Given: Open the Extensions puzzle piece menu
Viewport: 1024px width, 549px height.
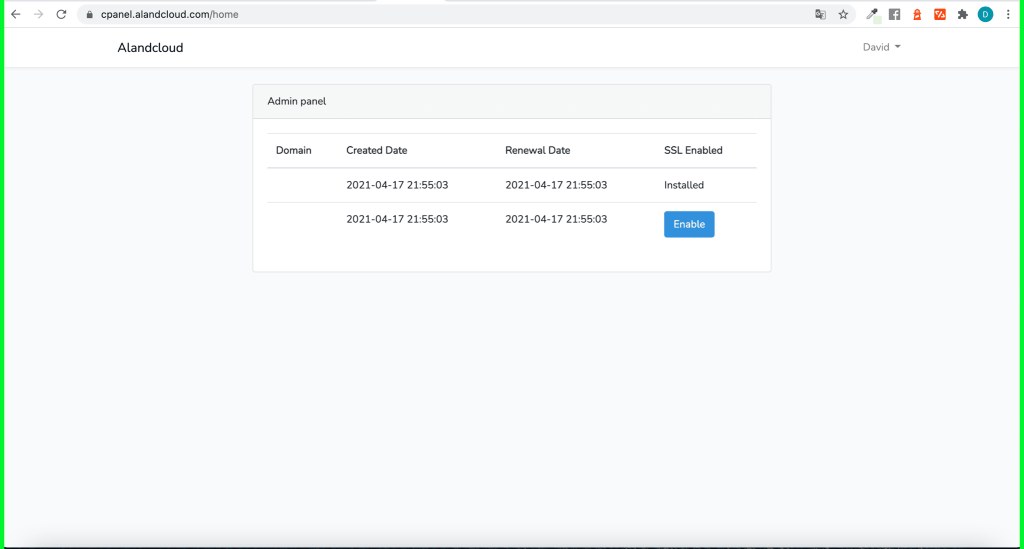Looking at the screenshot, I should [x=963, y=14].
